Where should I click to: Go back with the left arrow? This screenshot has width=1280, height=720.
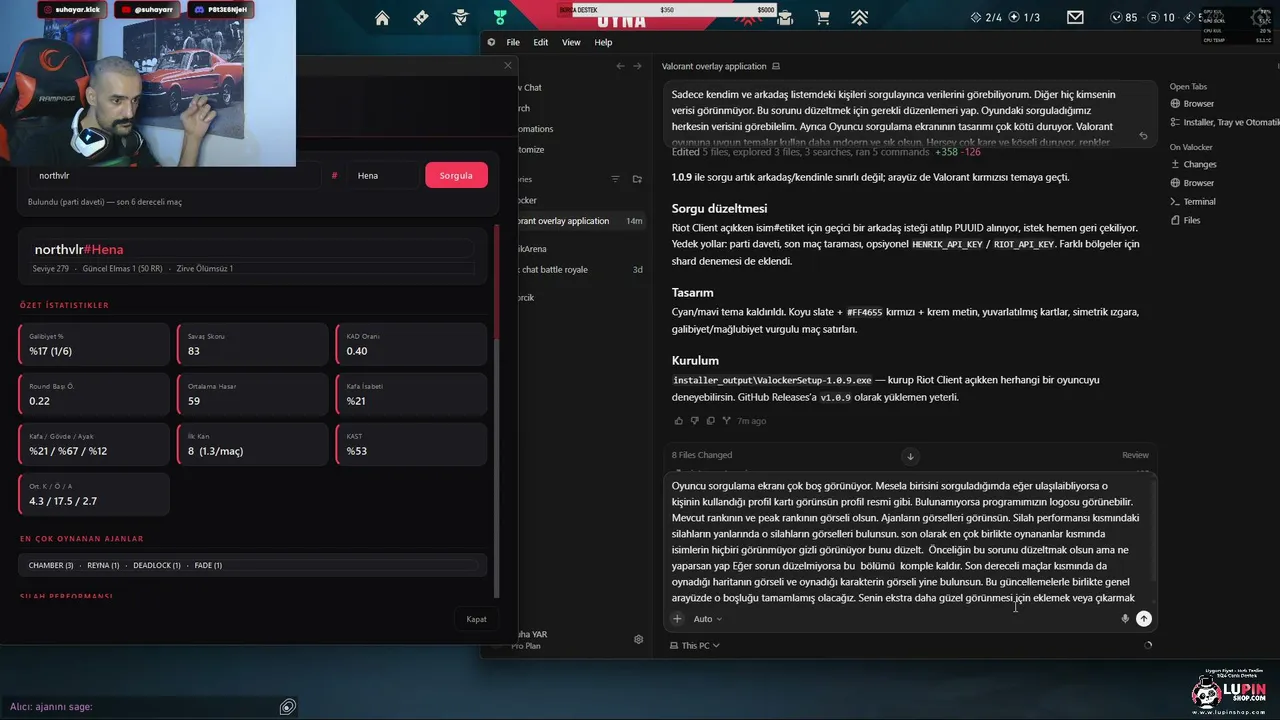[620, 66]
